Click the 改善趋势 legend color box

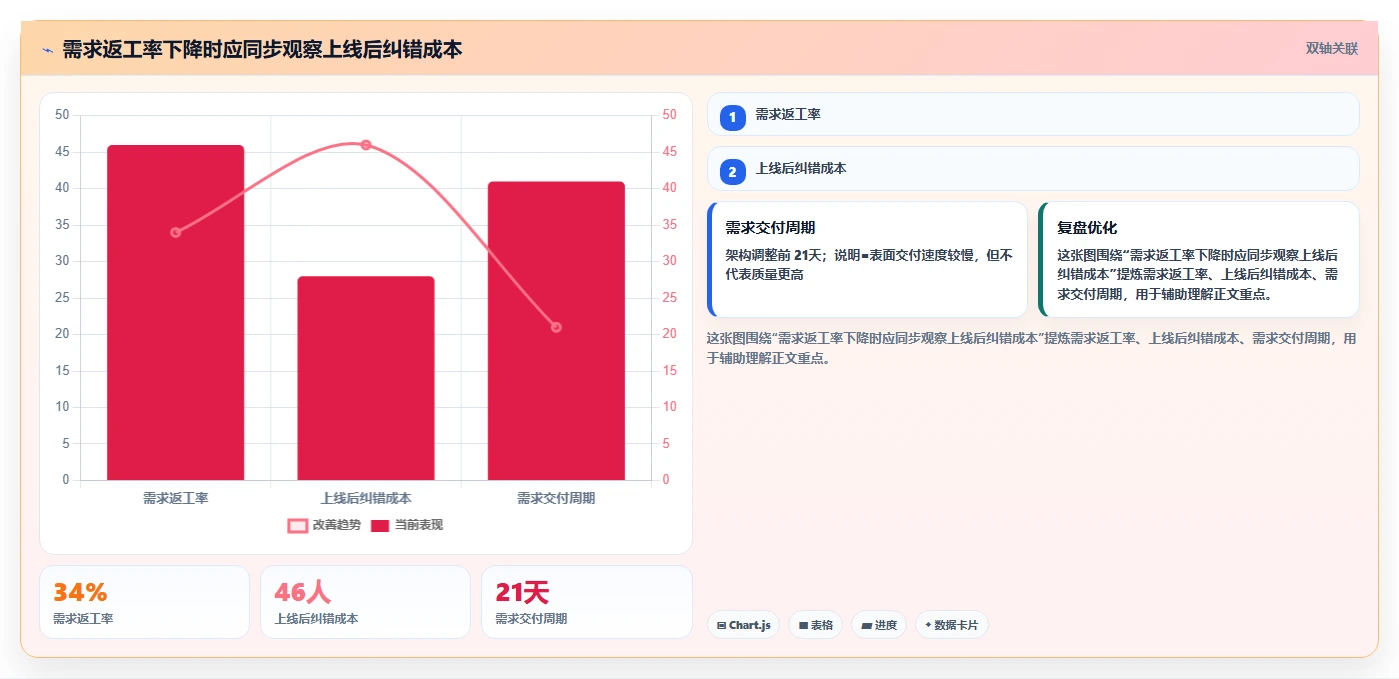[298, 525]
